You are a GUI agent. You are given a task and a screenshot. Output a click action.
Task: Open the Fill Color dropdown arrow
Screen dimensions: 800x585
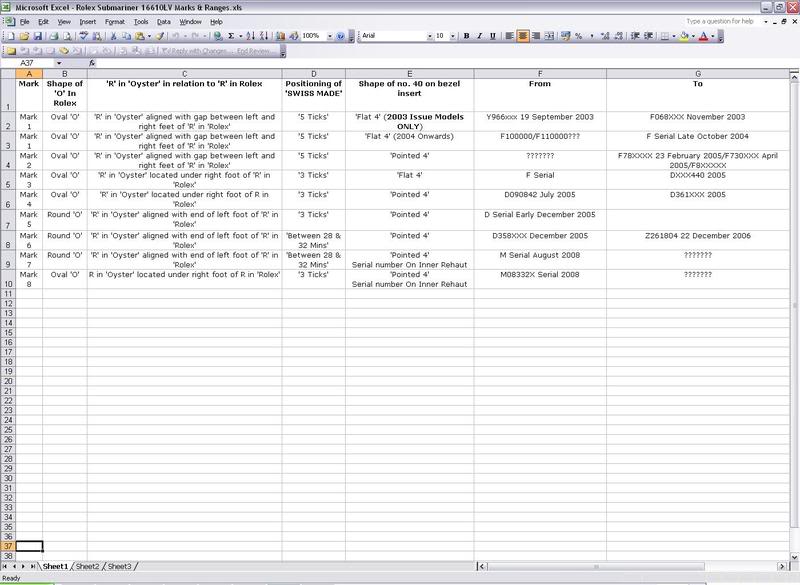693,36
